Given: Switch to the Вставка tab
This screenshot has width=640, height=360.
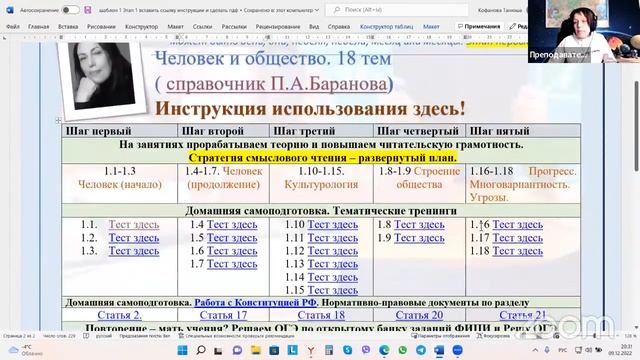Looking at the screenshot, I should coord(68,27).
